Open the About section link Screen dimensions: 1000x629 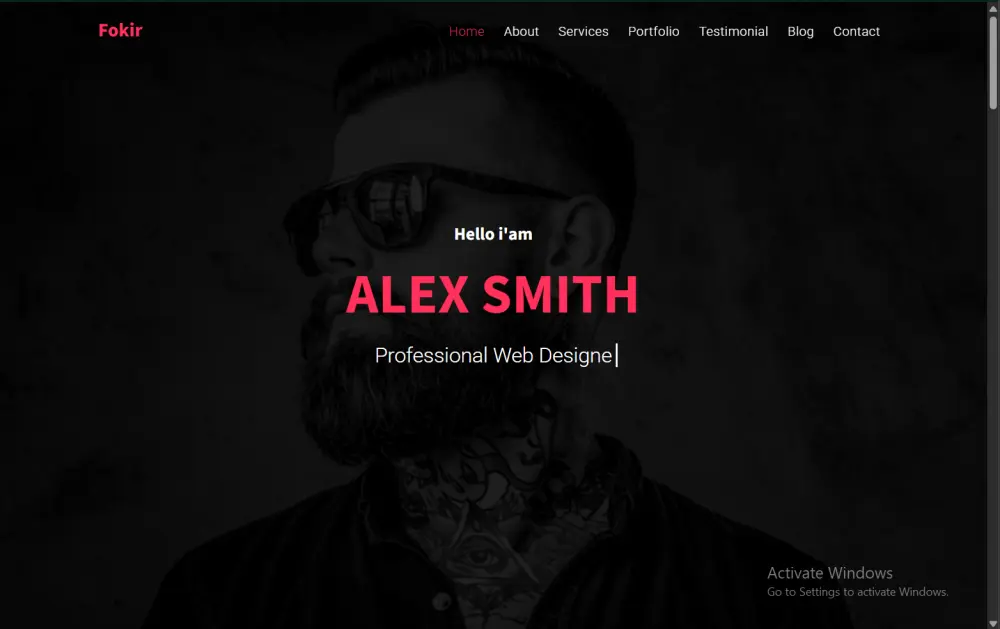click(x=521, y=31)
